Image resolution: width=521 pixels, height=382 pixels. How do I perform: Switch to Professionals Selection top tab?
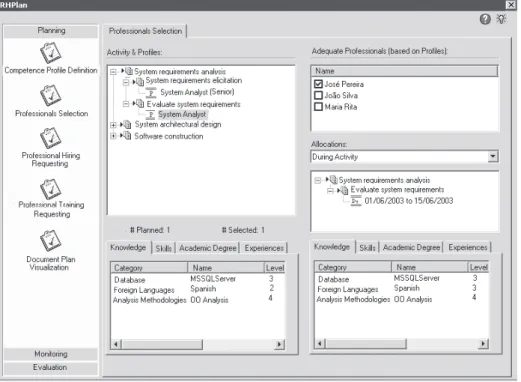[145, 31]
